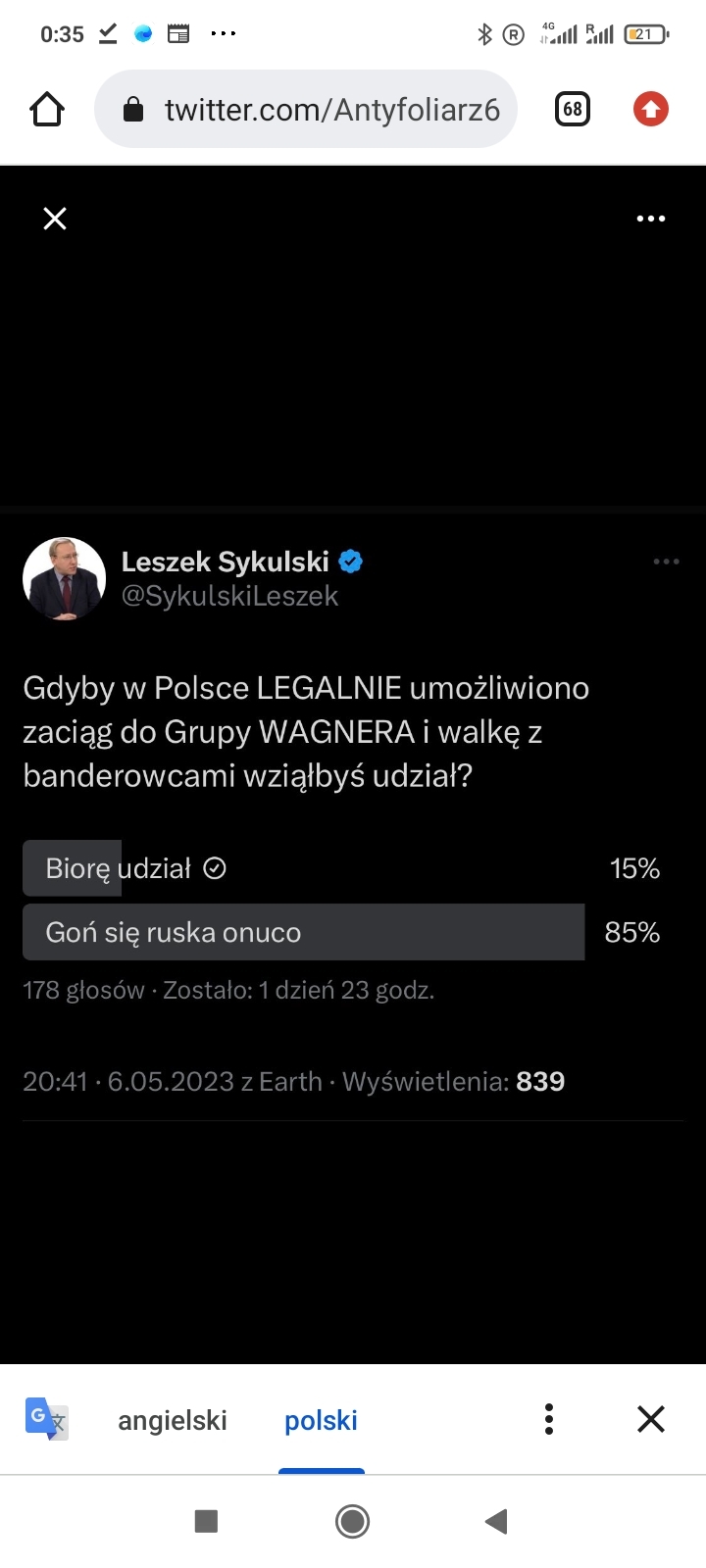Tap the Android back navigation arrow

click(x=496, y=1521)
